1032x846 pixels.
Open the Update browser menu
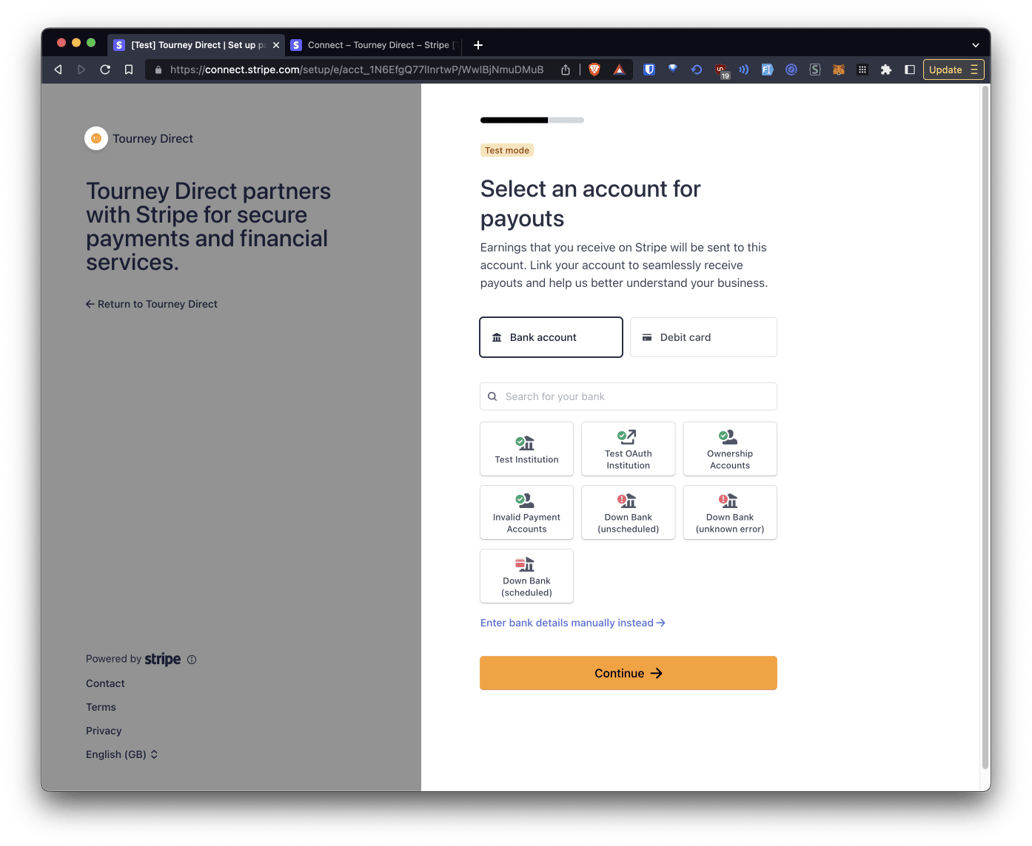click(952, 69)
